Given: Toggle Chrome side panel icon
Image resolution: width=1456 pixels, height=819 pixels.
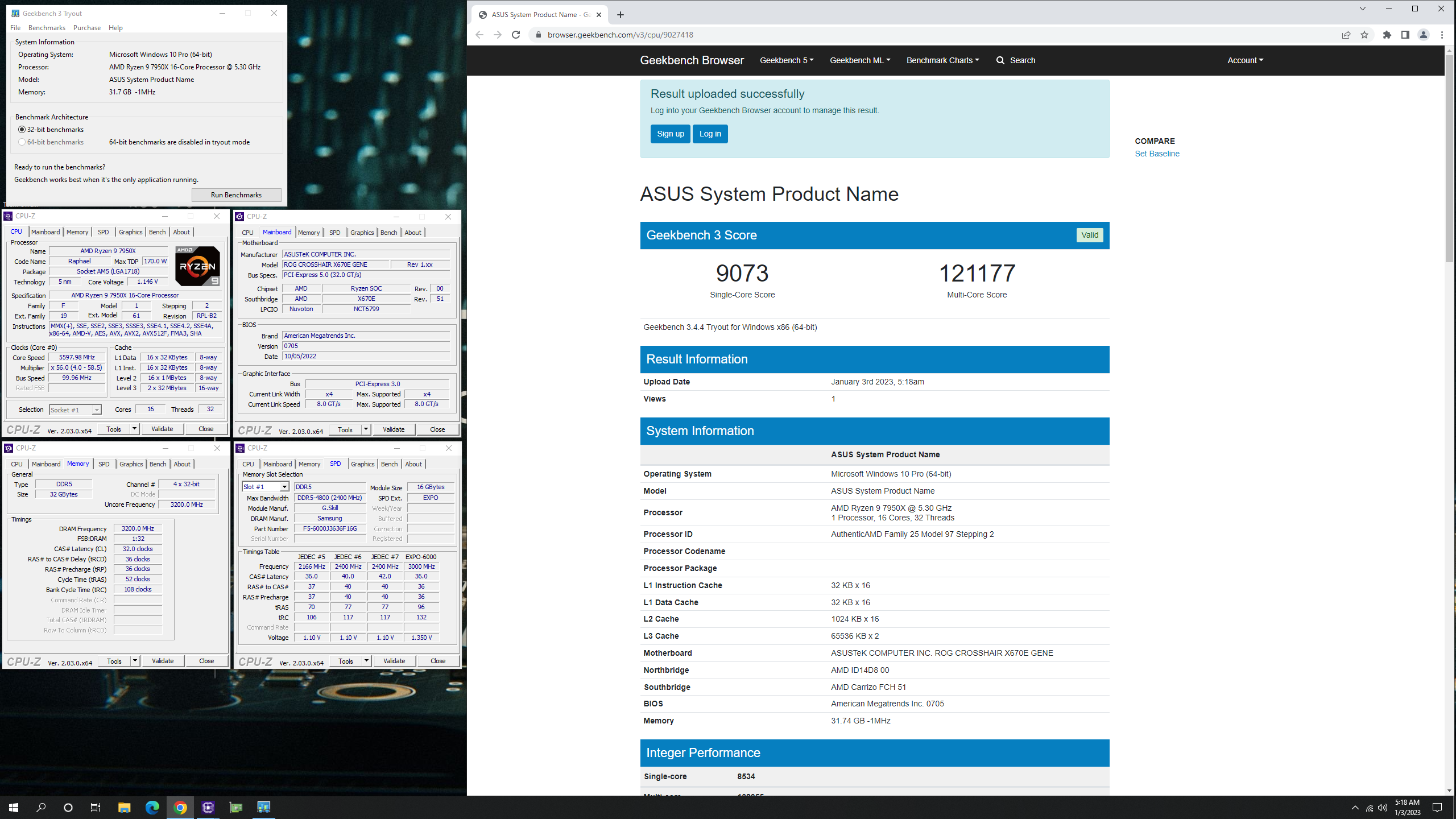Looking at the screenshot, I should pyautogui.click(x=1405, y=35).
